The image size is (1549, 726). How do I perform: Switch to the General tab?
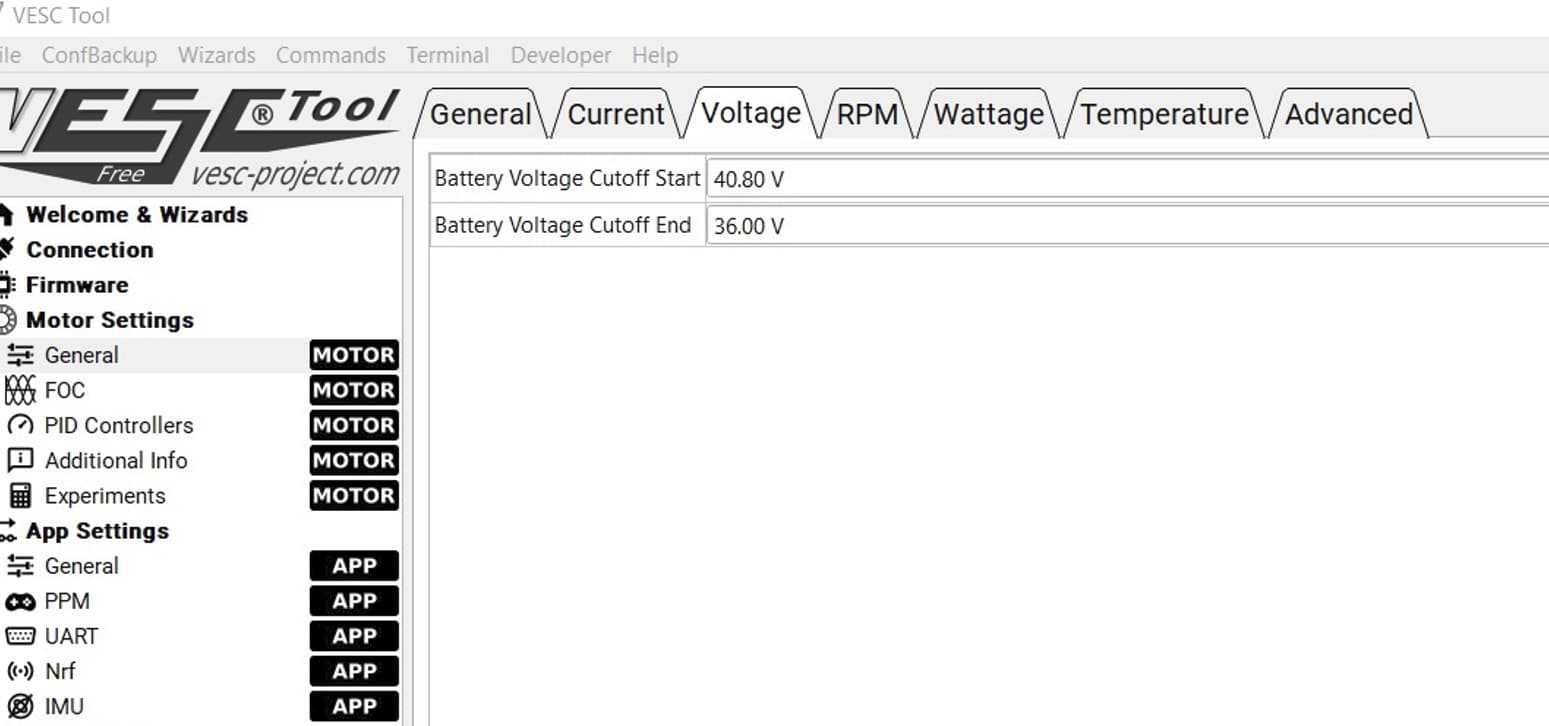pos(481,114)
